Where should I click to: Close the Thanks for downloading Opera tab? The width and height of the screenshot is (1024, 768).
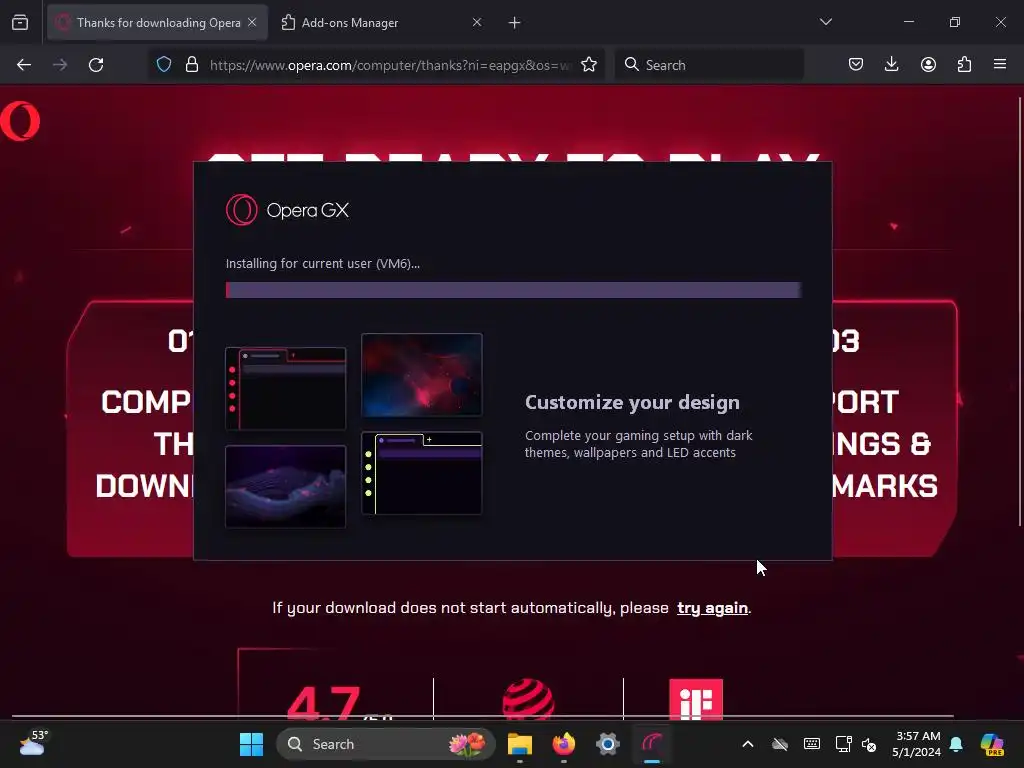click(x=252, y=22)
